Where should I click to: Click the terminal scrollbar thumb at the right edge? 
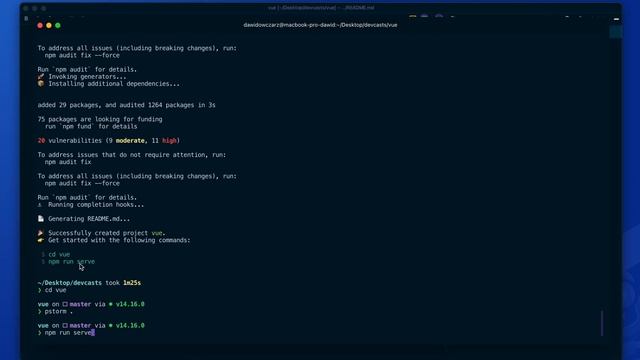602,323
